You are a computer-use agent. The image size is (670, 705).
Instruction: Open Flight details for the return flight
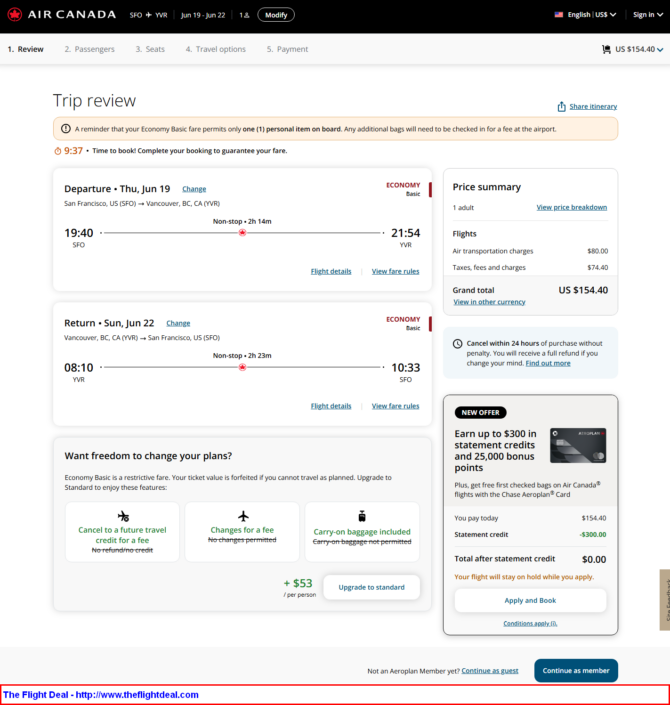click(x=331, y=406)
